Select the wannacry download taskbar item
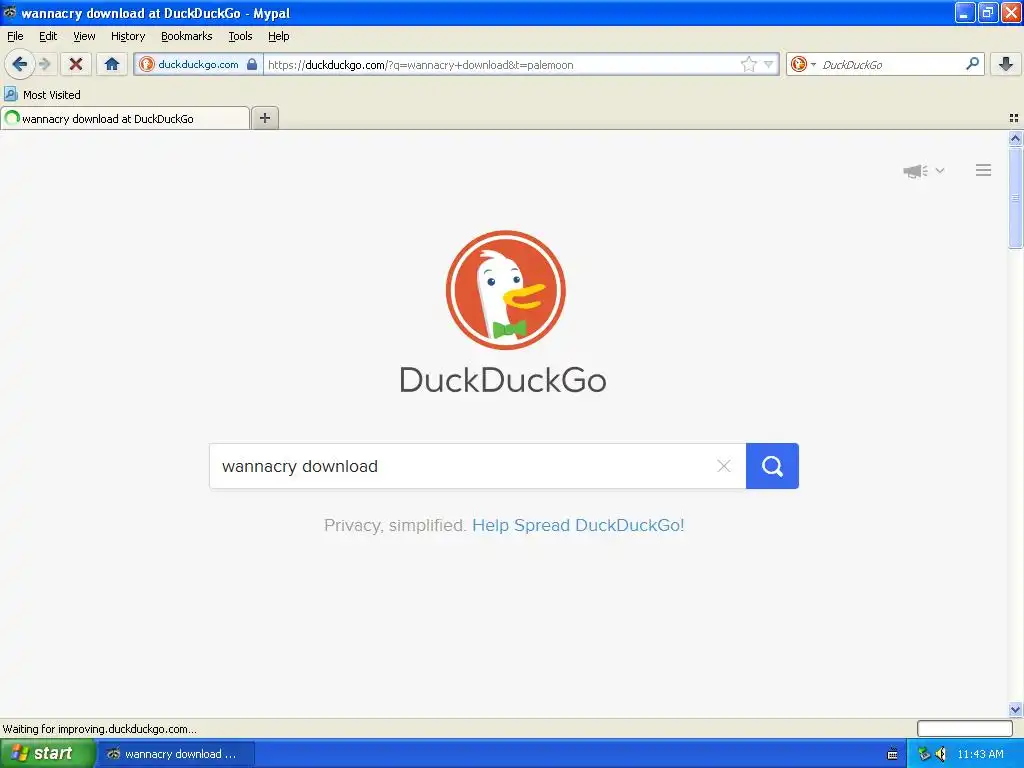Screen dimensions: 1024x768 coord(175,754)
